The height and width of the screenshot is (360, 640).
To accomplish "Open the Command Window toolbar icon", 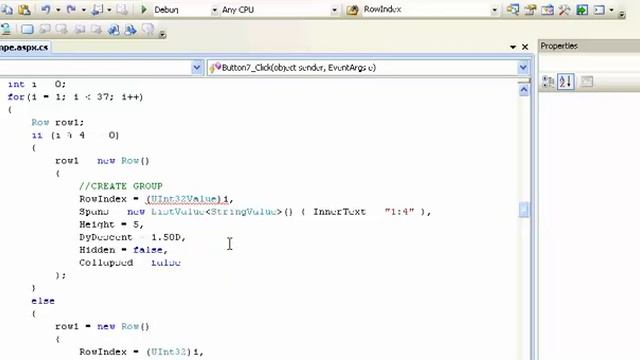I will (x=599, y=9).
